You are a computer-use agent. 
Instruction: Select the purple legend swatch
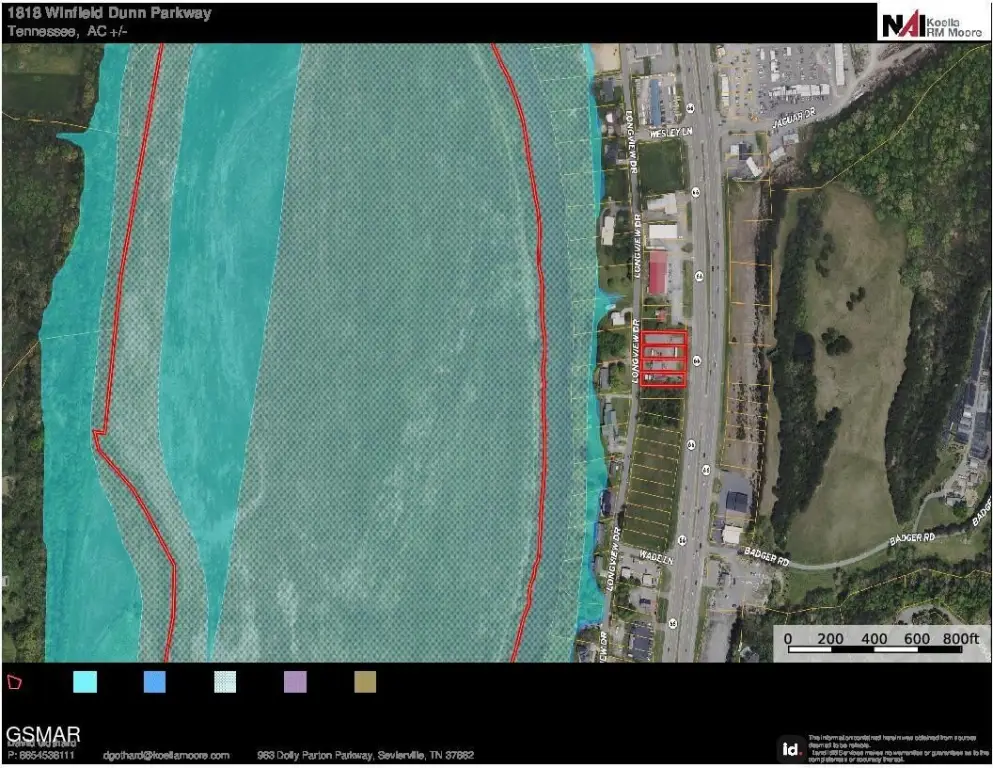tap(295, 682)
